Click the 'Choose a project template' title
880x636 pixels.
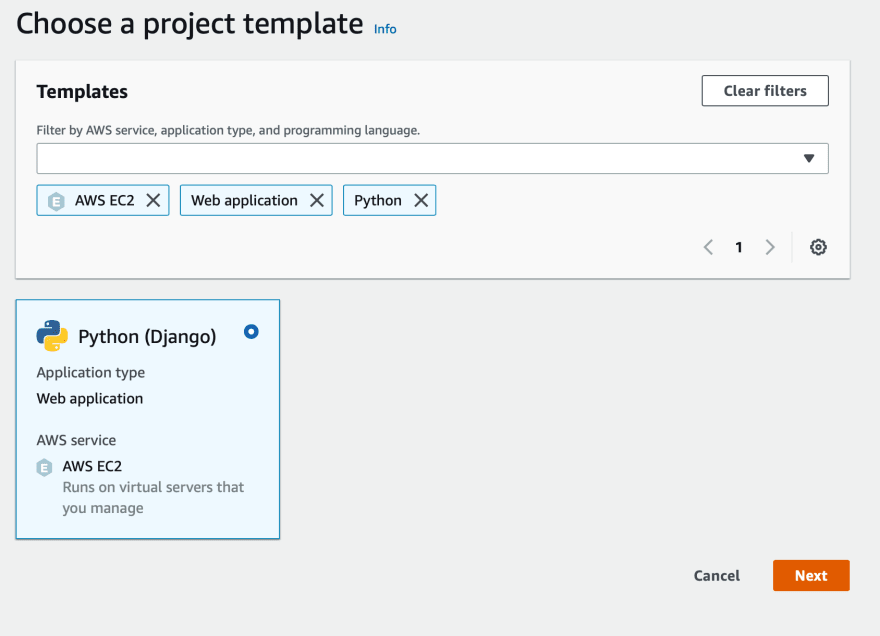[190, 24]
